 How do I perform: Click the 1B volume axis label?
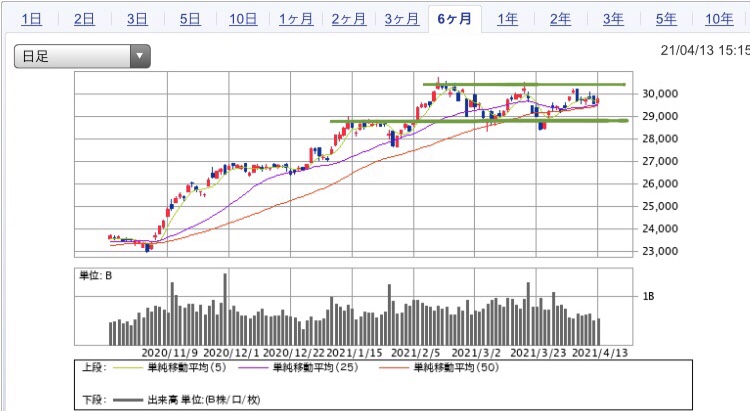[648, 297]
